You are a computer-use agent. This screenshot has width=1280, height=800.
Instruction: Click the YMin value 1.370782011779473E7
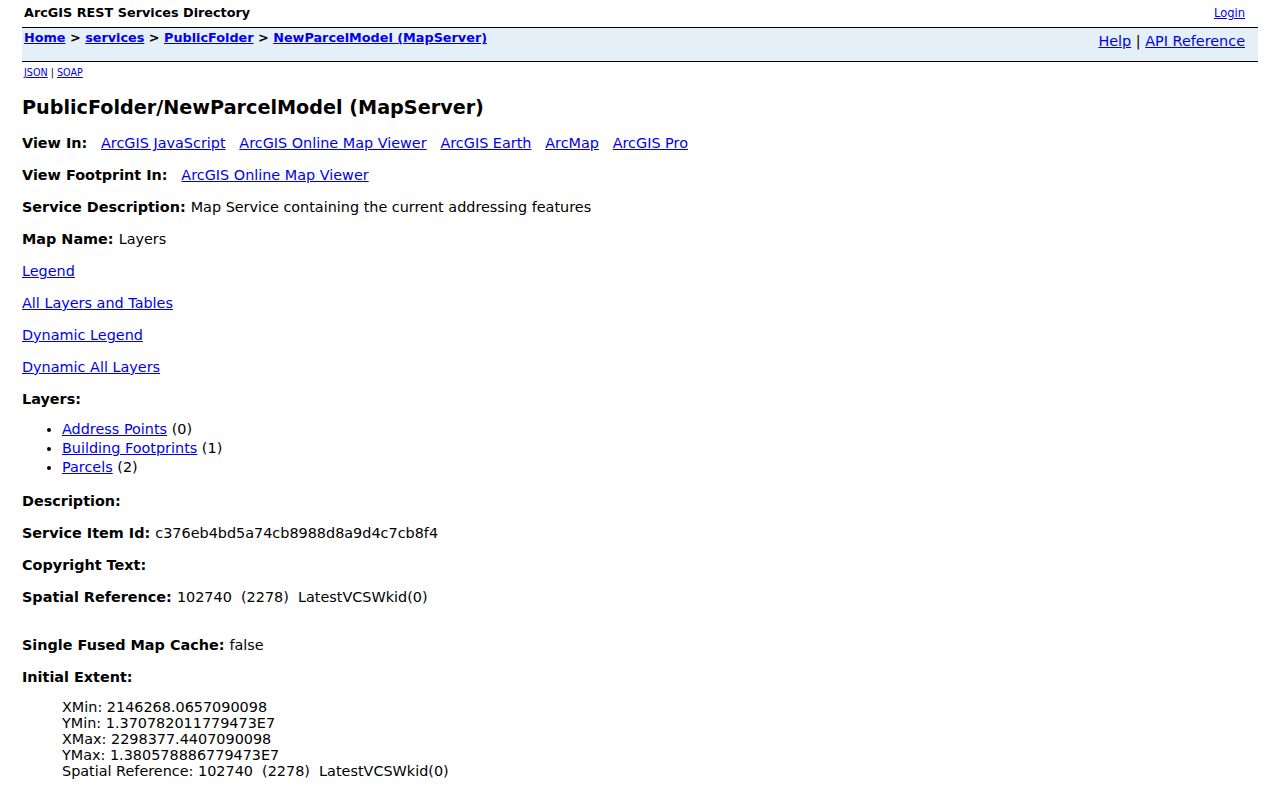[190, 723]
